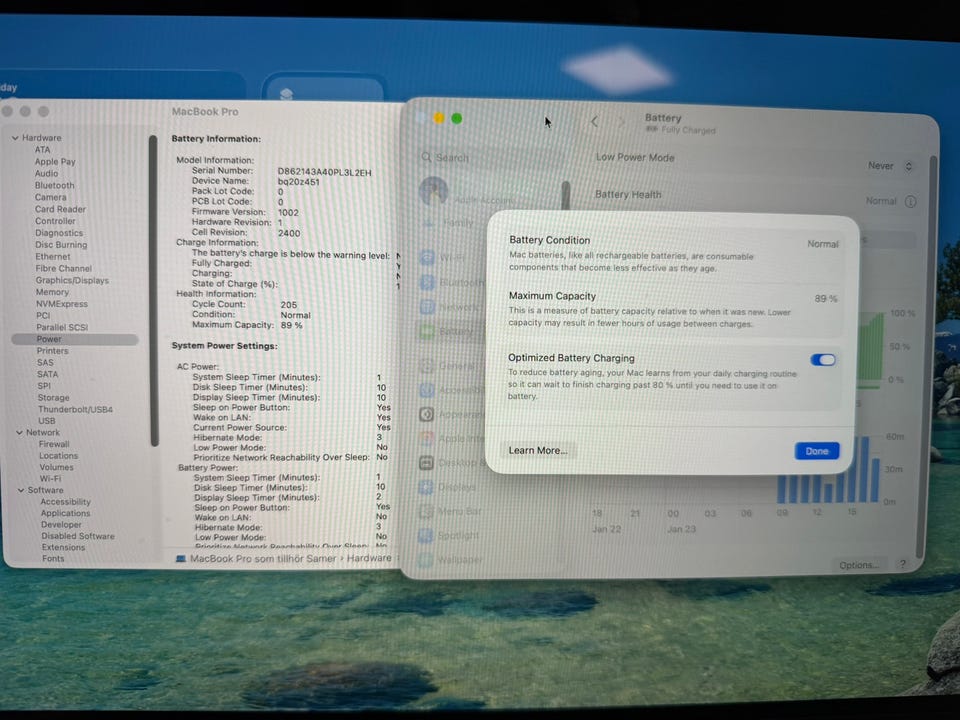Select Controller in the hardware list

[55, 221]
